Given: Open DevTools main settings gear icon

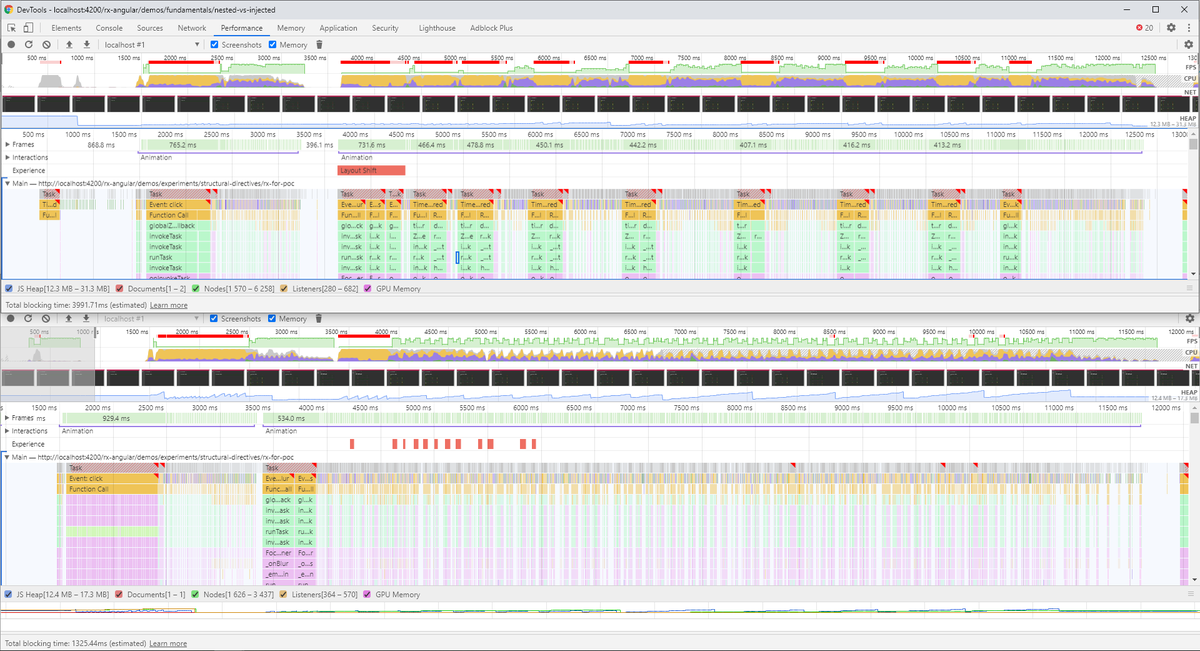Looking at the screenshot, I should point(1171,28).
